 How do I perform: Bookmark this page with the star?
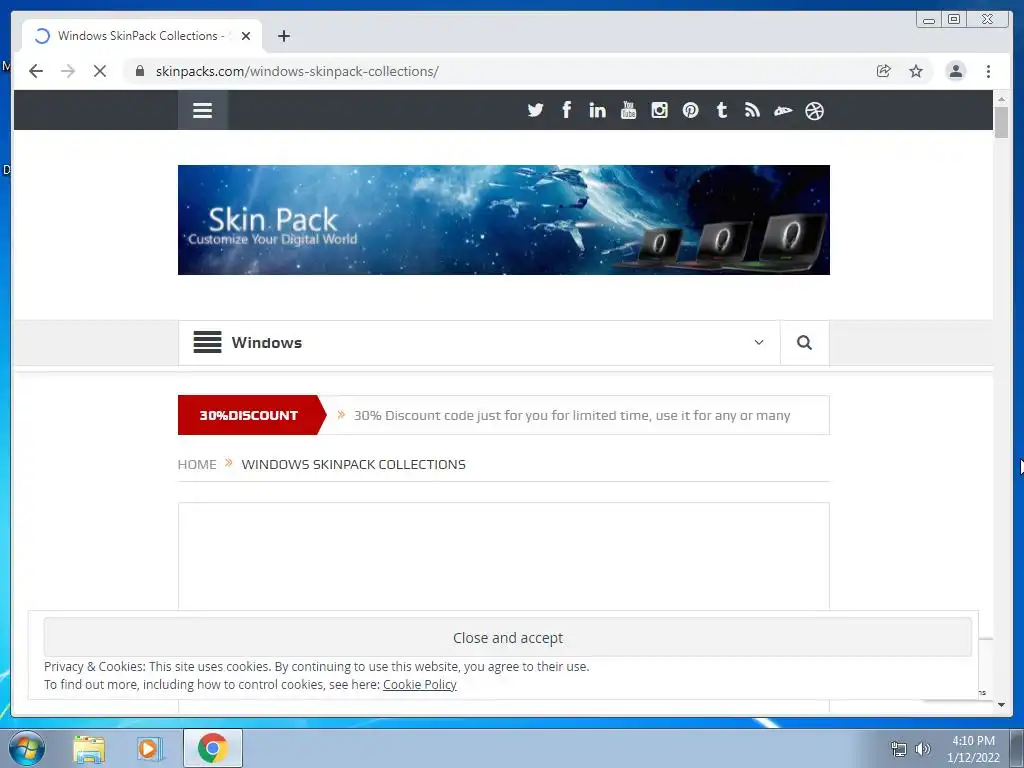[x=916, y=71]
